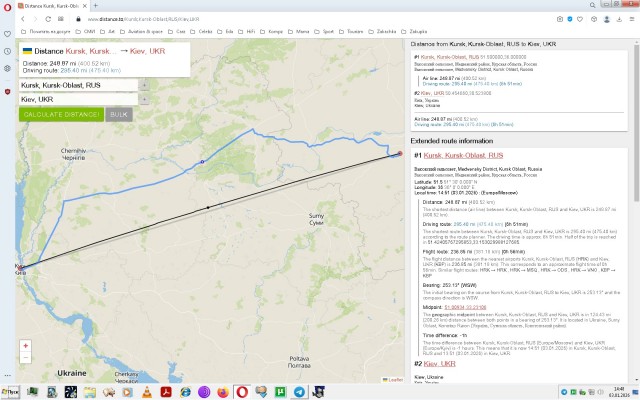Image resolution: width=640 pixels, height=400 pixels.
Task: Open sidebar three-dots setup
Action: pos(7,376)
